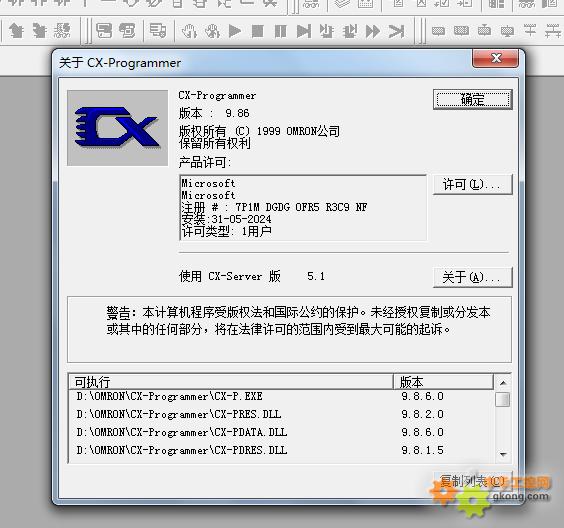Click the 确定 (OK) button

473,100
